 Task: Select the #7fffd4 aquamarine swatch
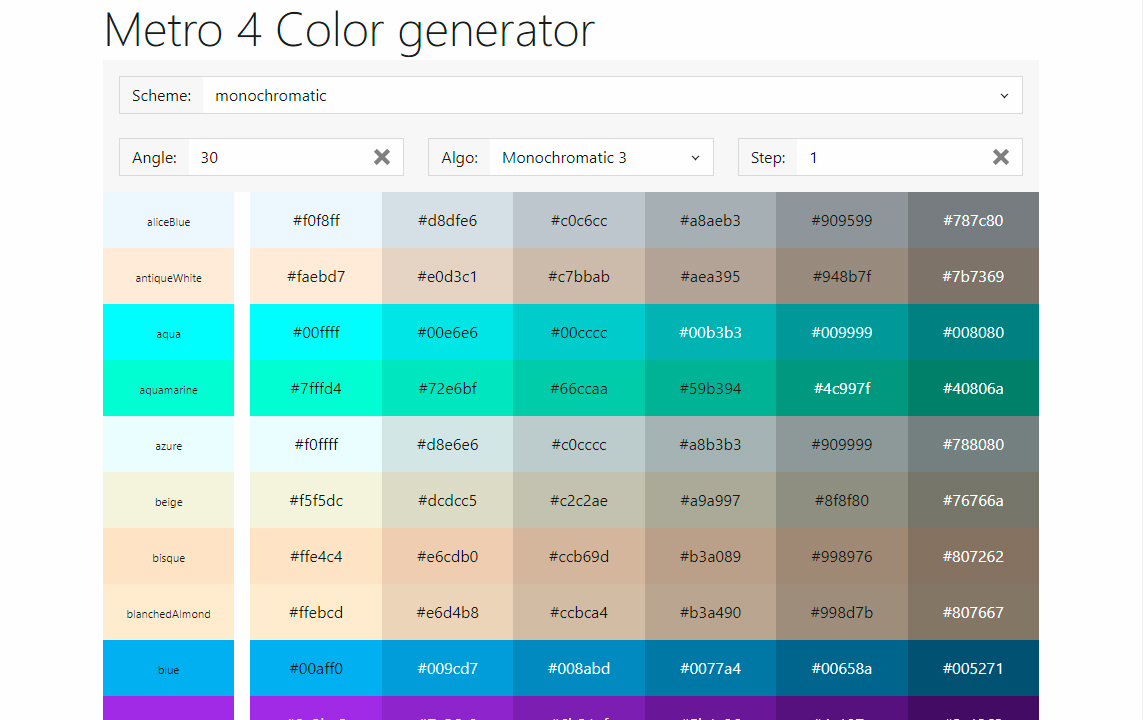coord(316,388)
